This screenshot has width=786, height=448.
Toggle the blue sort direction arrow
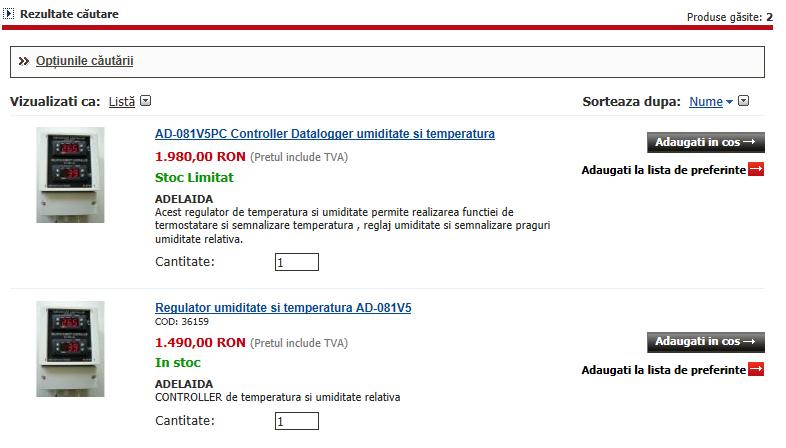[729, 102]
